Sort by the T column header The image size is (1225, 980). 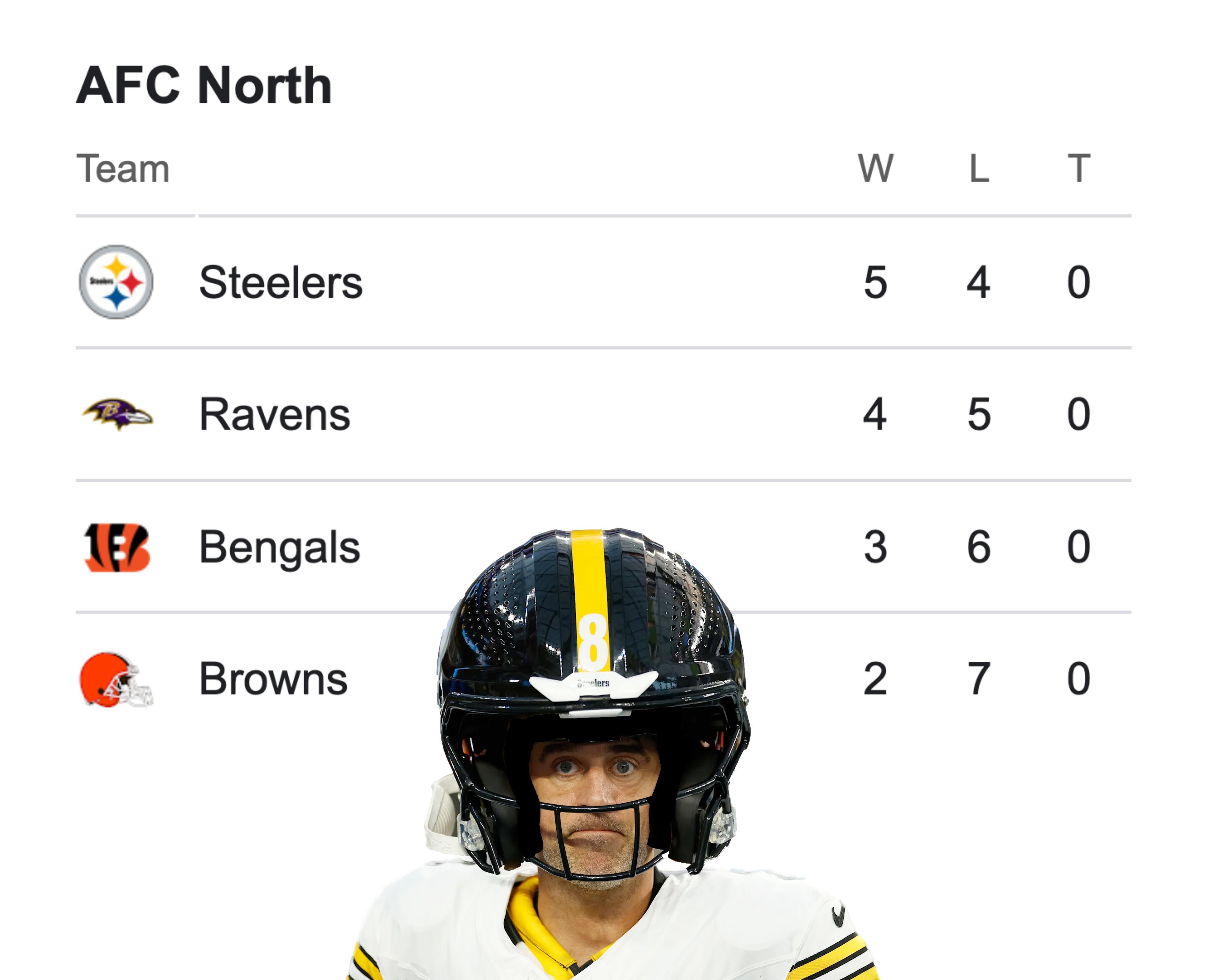pos(1078,168)
